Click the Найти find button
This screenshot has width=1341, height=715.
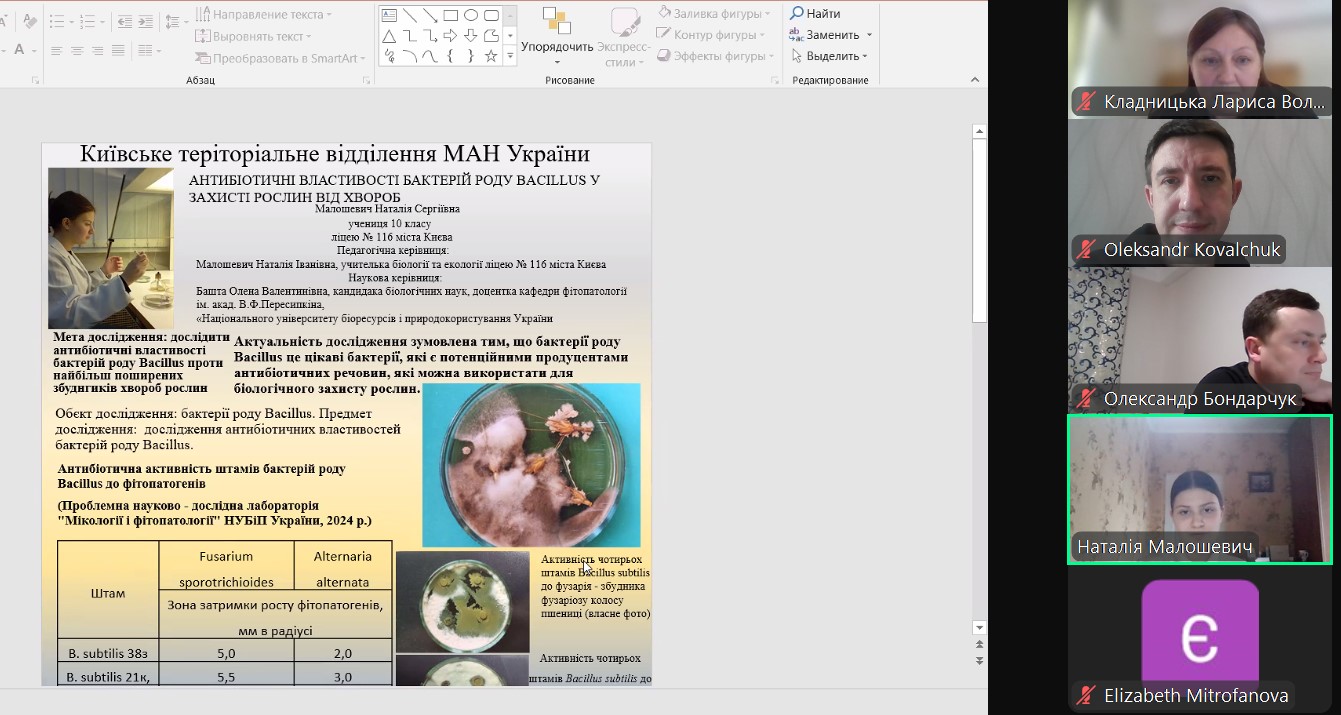[815, 14]
